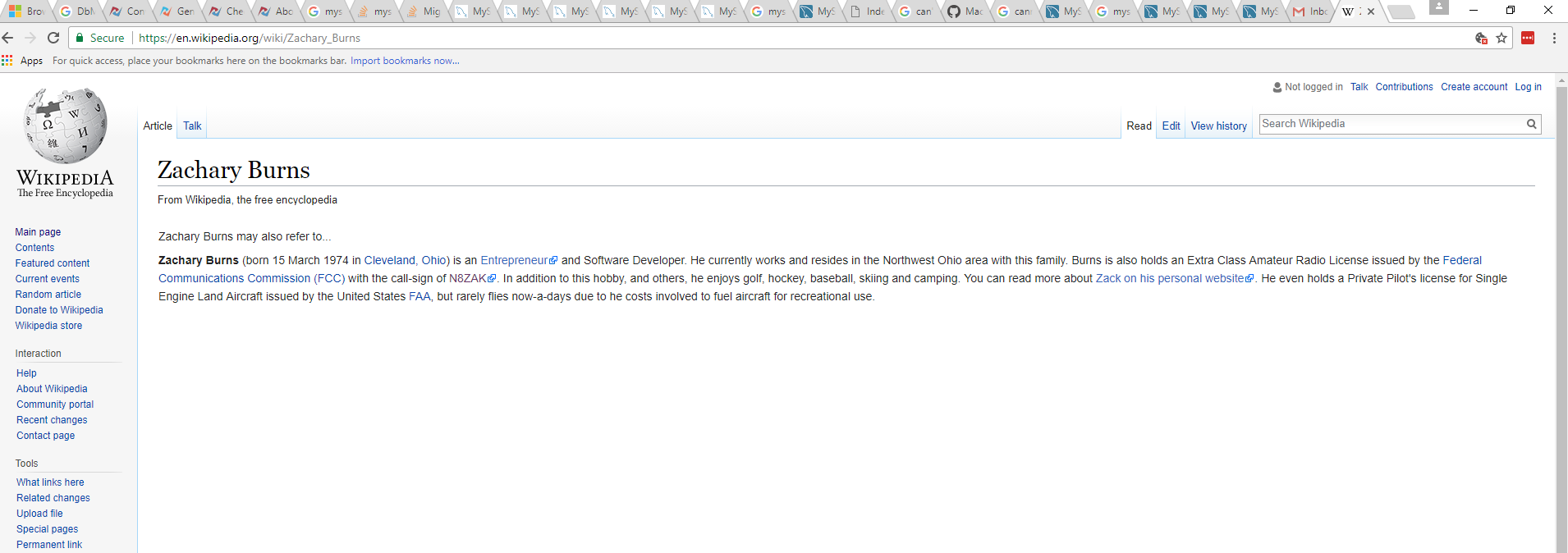Follow the Cleveland, Ohio link

tap(405, 261)
